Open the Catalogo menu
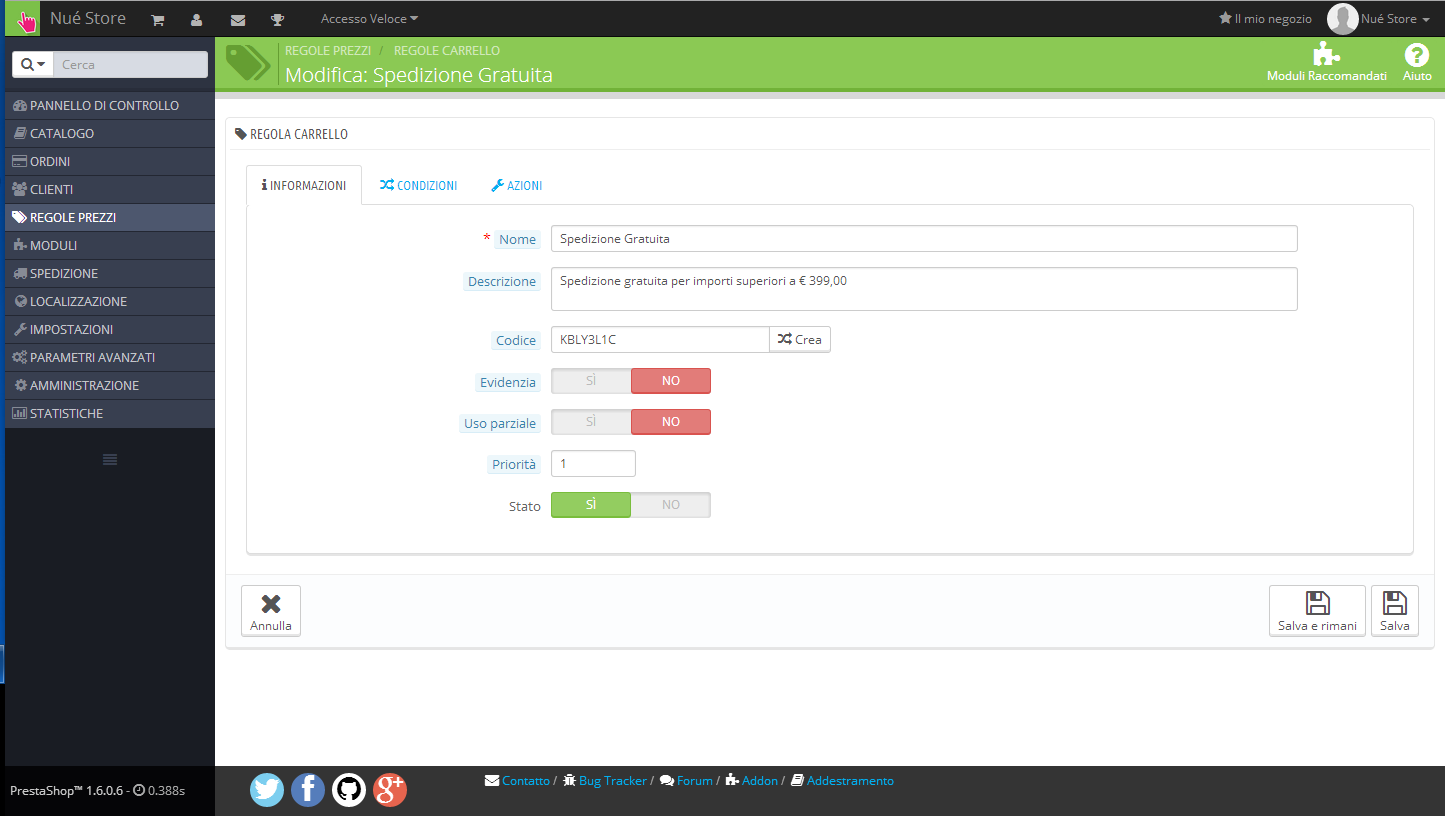1445x816 pixels. click(x=110, y=133)
